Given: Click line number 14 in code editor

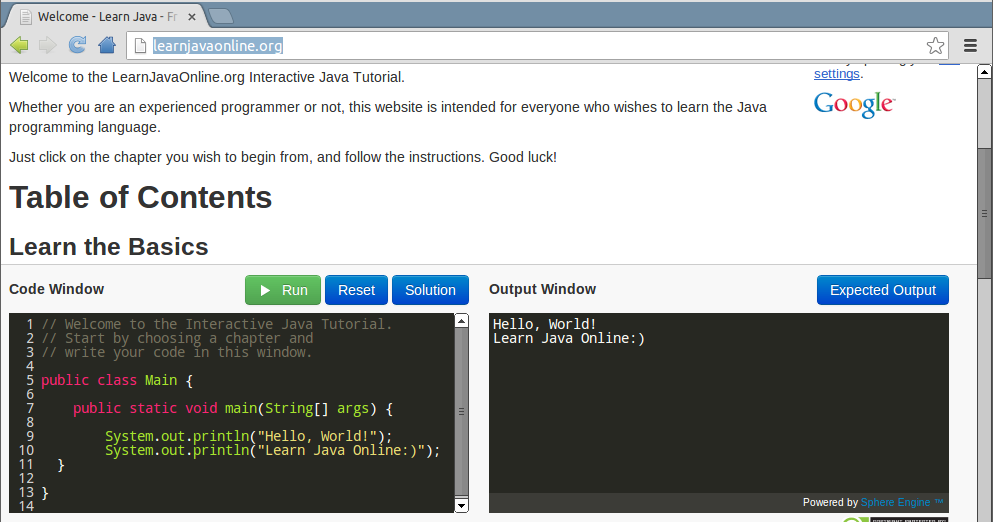Looking at the screenshot, I should pos(26,506).
